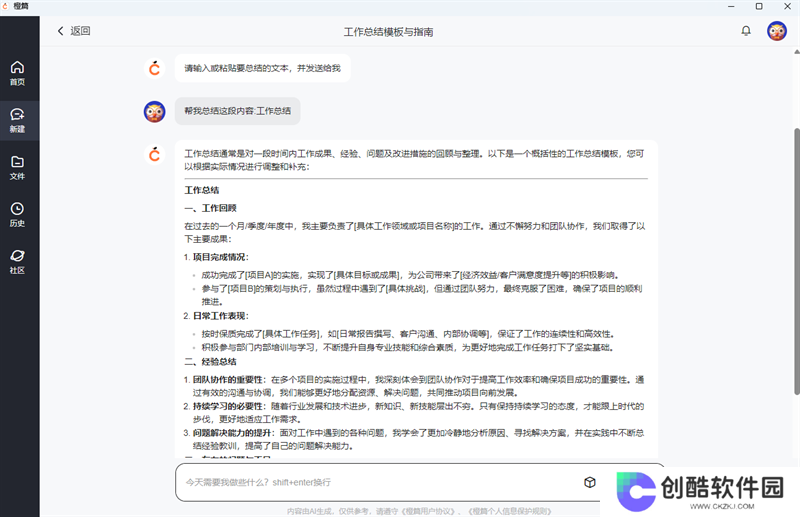Open notifications bell
The image size is (800, 517).
[746, 31]
